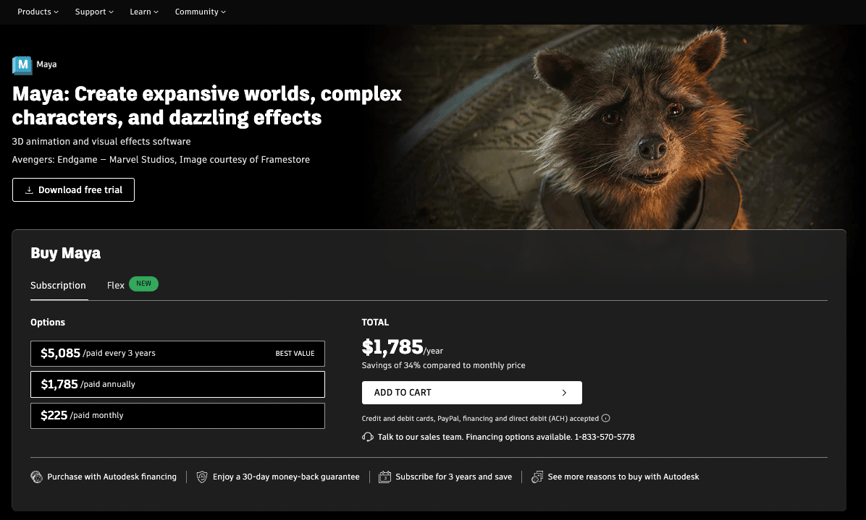Click the Maya: Create expansive worlds headline
The width and height of the screenshot is (866, 520).
207,105
